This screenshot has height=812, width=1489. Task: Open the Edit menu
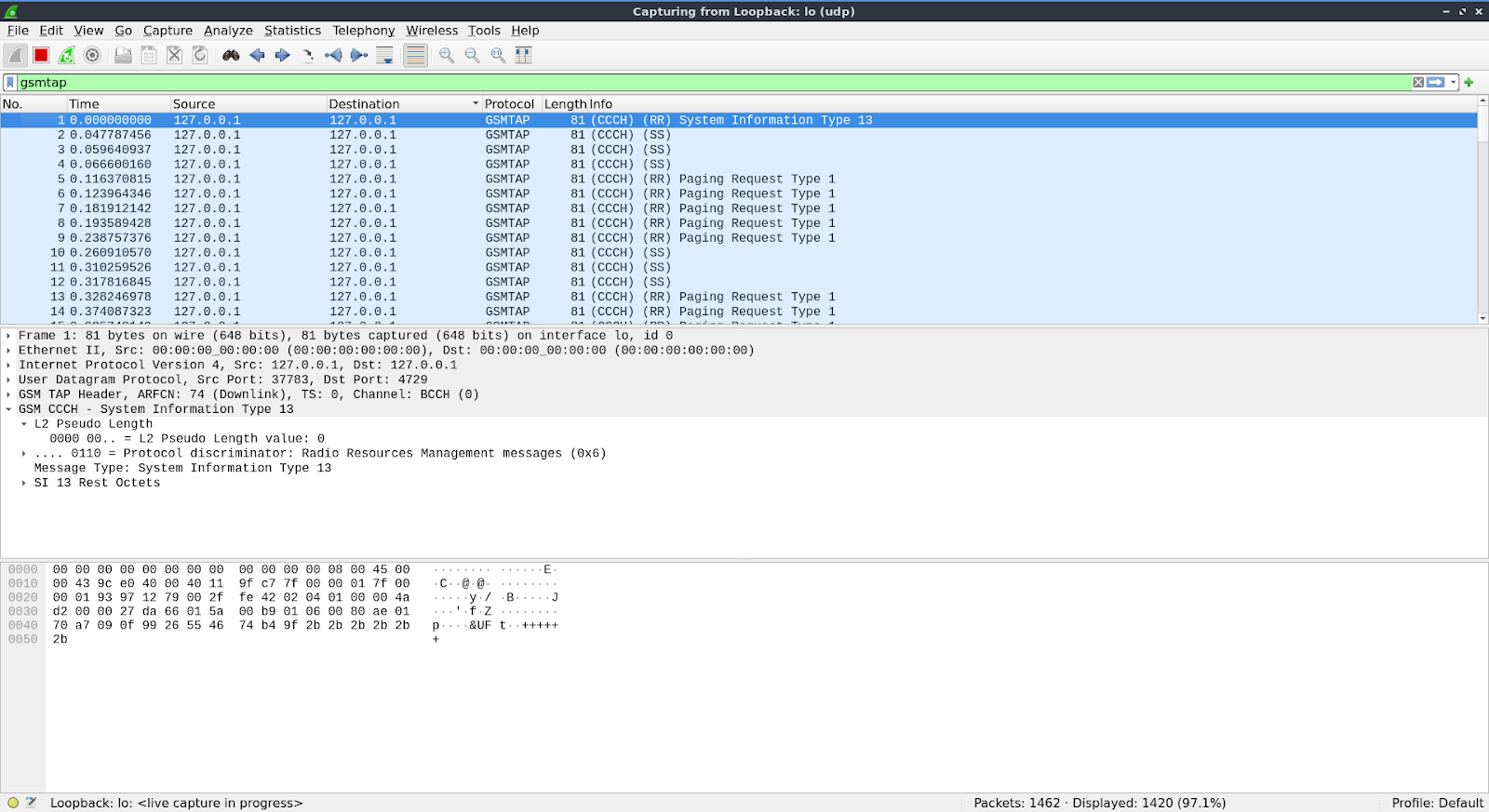click(51, 31)
